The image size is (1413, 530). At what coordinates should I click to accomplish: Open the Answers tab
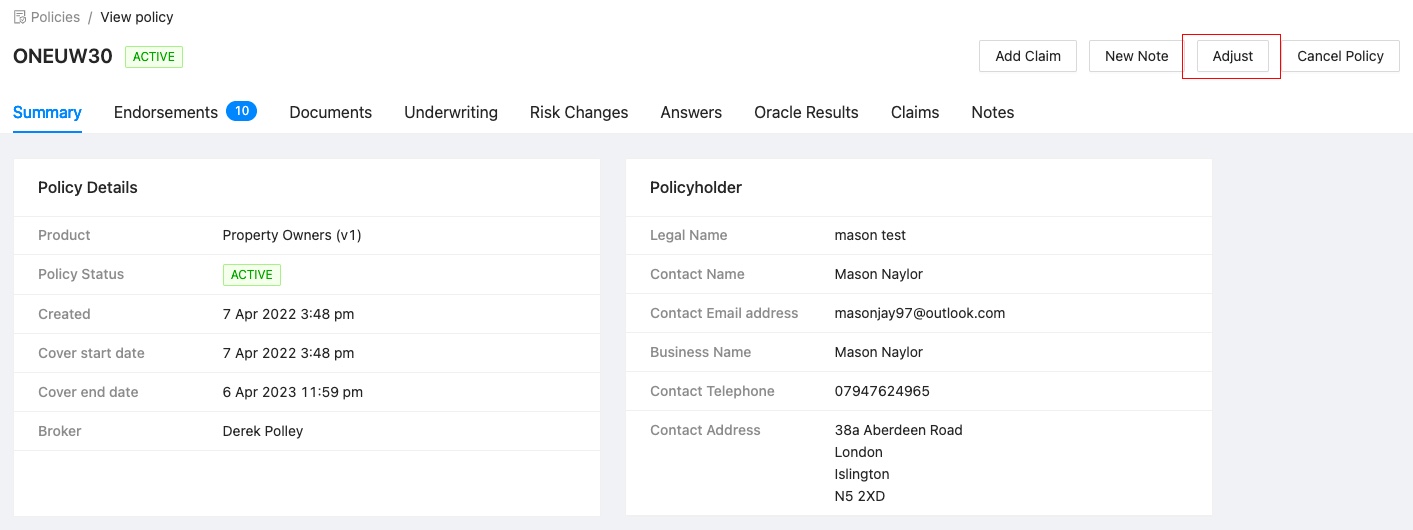pyautogui.click(x=691, y=112)
